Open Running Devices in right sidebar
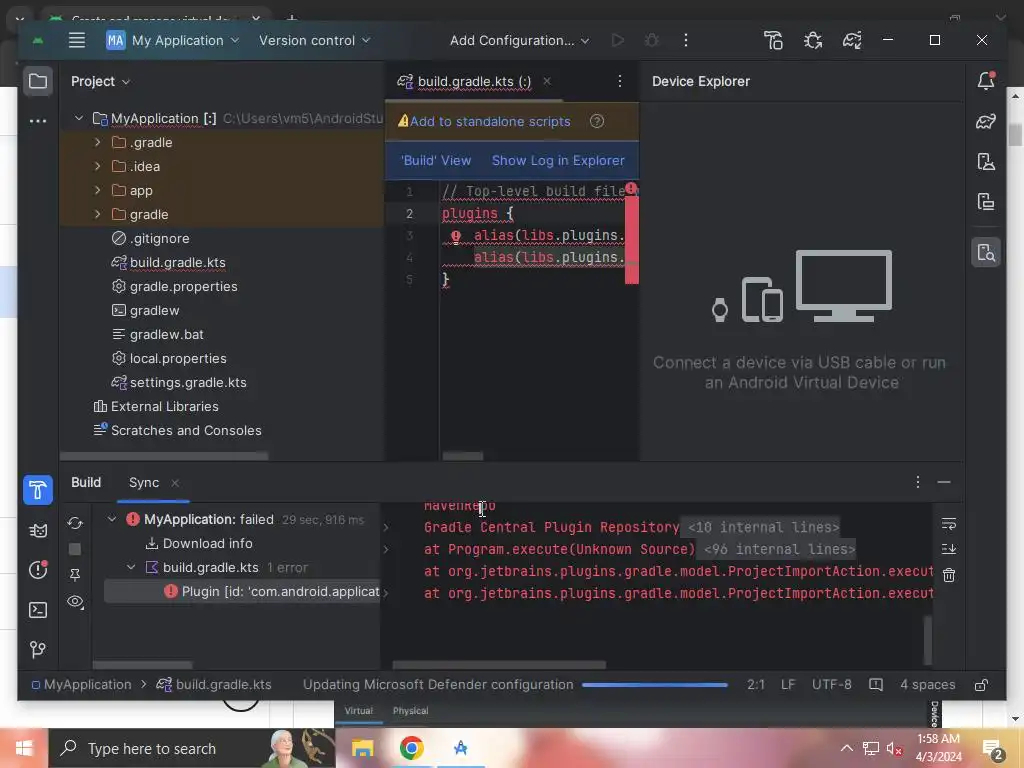 (x=986, y=201)
